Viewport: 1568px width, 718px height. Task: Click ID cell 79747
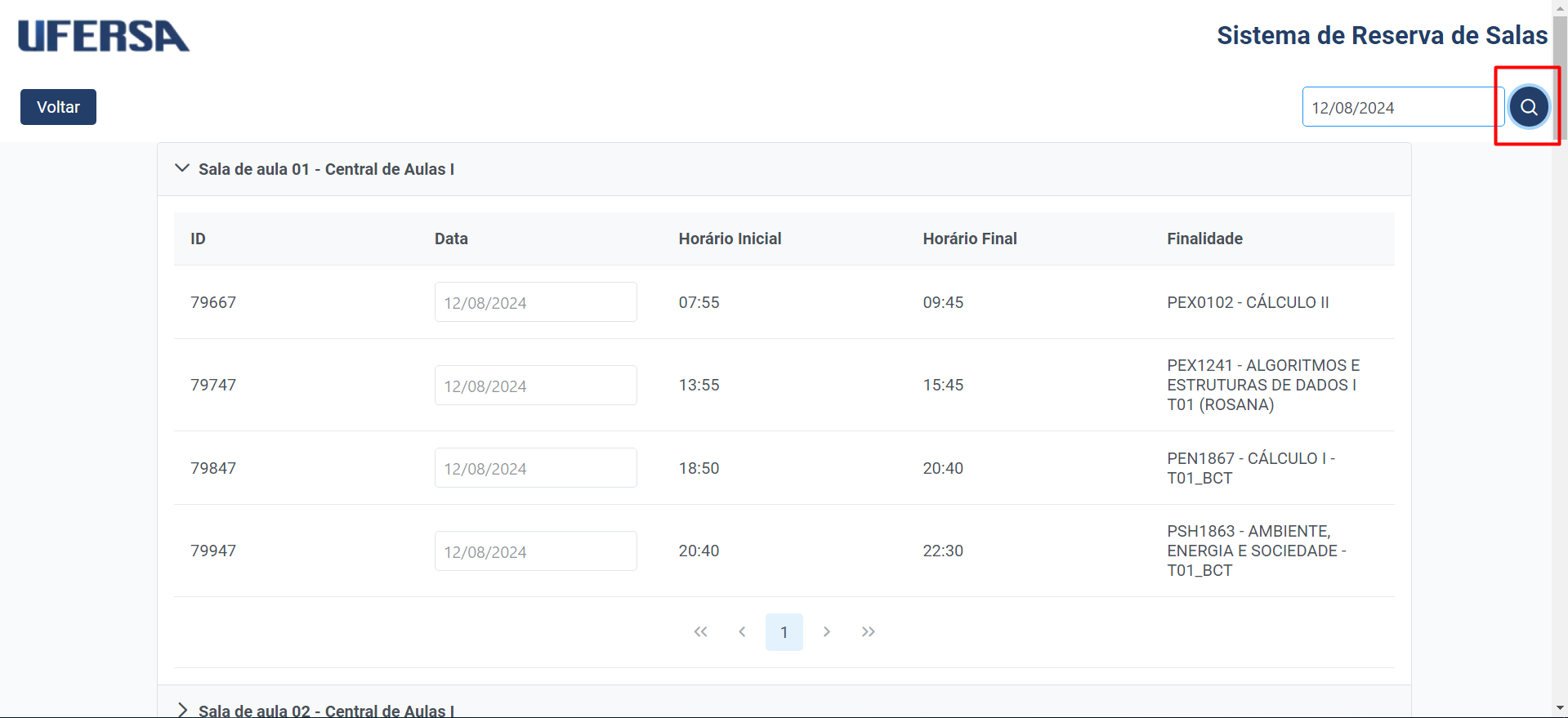pos(213,385)
